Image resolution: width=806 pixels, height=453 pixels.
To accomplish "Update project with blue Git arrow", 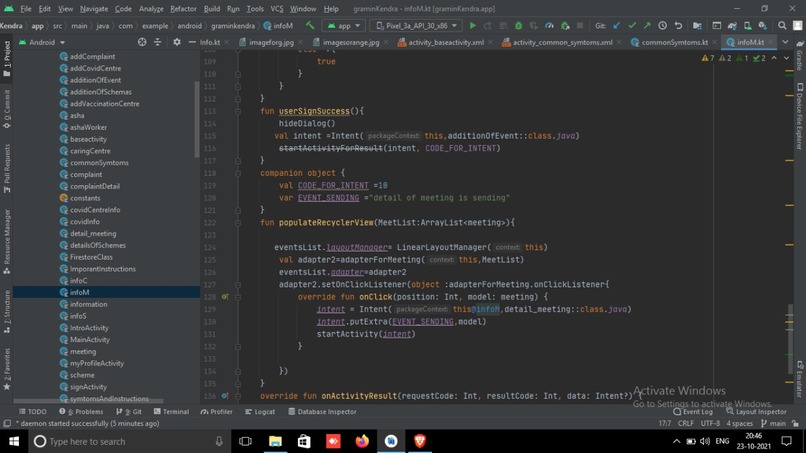I will 616,25.
